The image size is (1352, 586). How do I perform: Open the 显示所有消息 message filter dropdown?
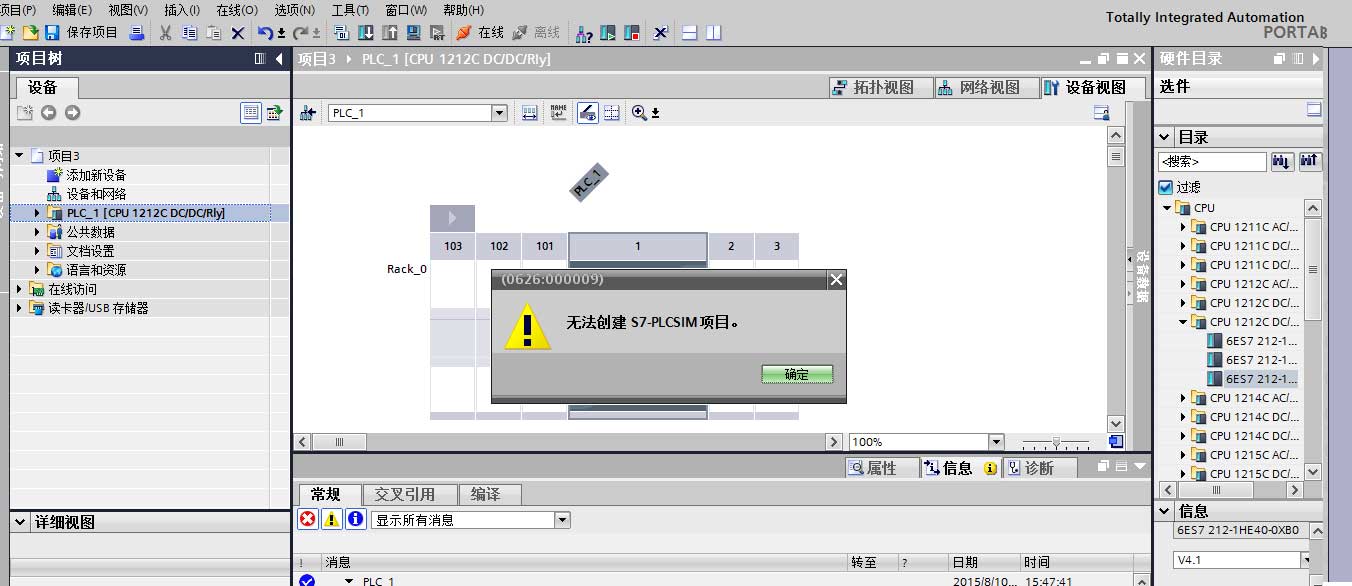562,520
